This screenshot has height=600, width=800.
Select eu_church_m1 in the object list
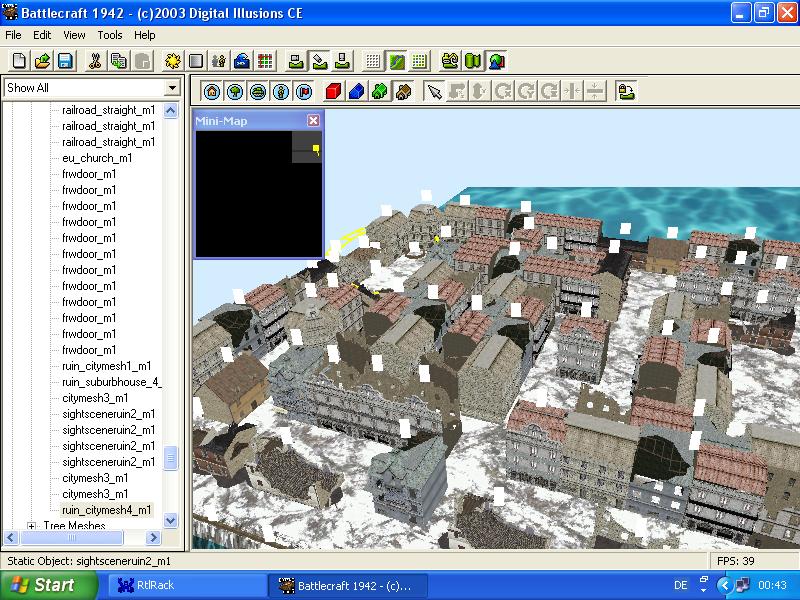pyautogui.click(x=97, y=158)
